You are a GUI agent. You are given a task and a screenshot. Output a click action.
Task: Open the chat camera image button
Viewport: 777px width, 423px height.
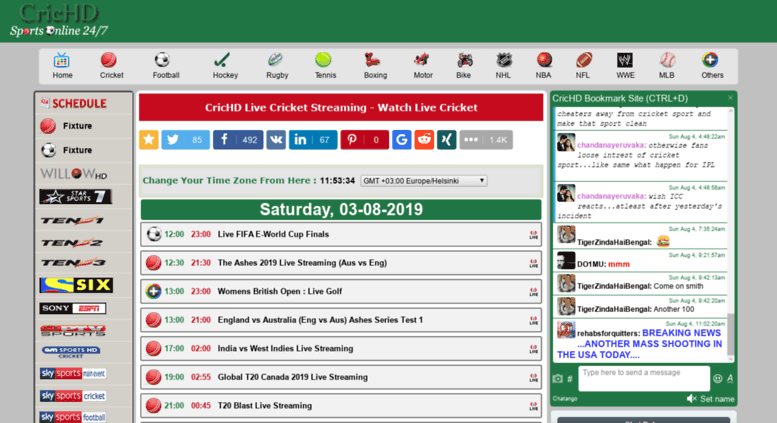coord(557,379)
